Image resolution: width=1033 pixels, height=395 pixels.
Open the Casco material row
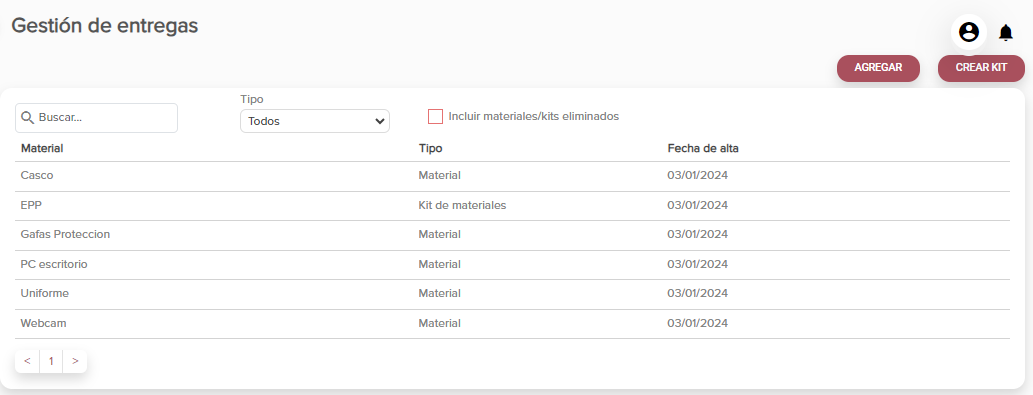pyautogui.click(x=512, y=176)
